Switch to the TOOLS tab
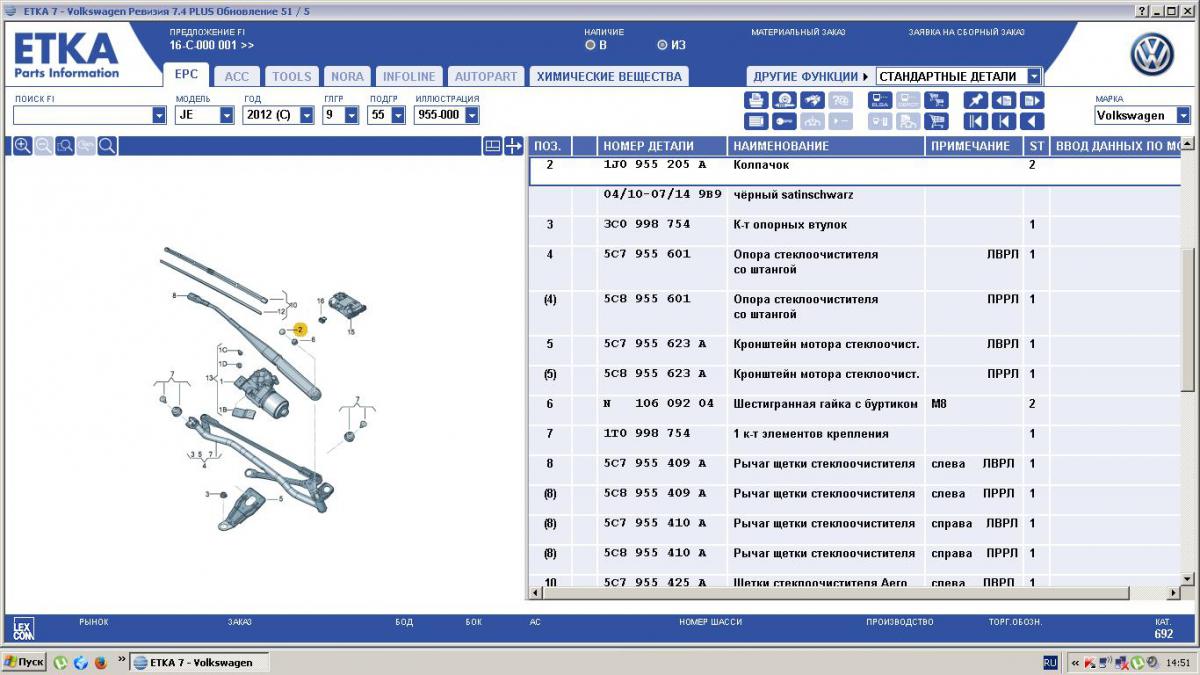This screenshot has width=1200, height=675. pos(292,76)
